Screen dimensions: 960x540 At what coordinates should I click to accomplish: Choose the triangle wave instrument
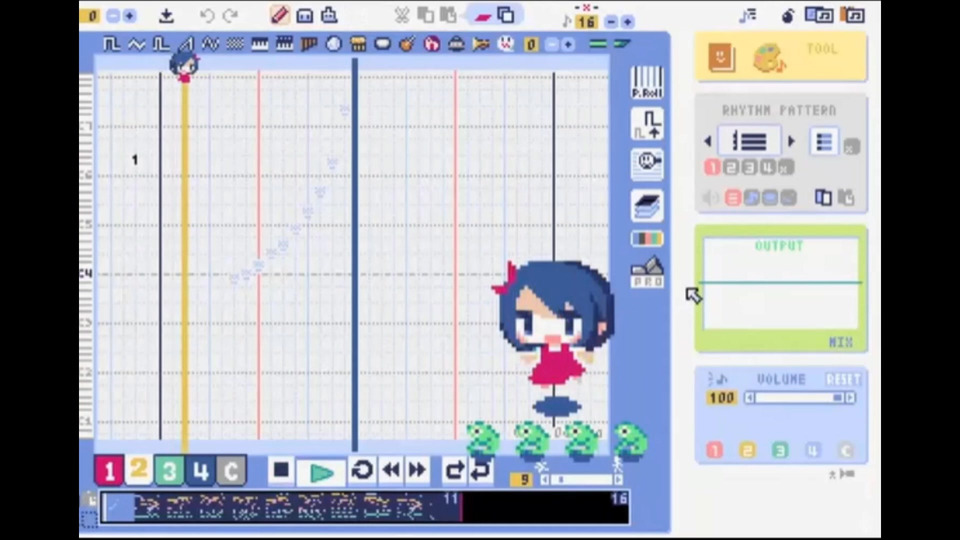click(136, 44)
